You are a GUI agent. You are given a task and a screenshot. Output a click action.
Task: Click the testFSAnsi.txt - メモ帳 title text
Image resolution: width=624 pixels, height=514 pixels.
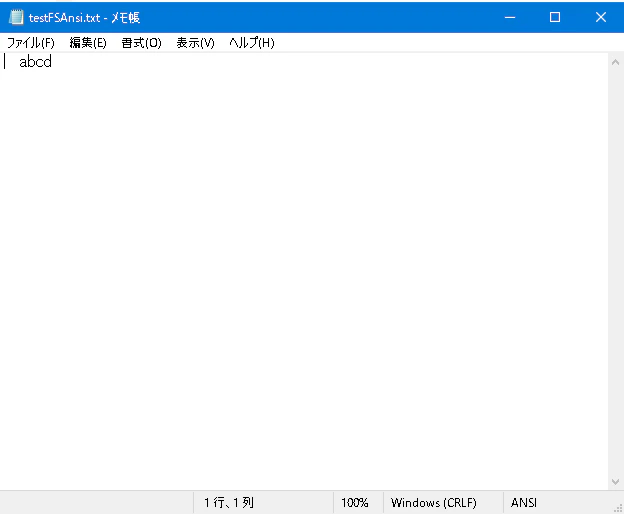pyautogui.click(x=84, y=18)
